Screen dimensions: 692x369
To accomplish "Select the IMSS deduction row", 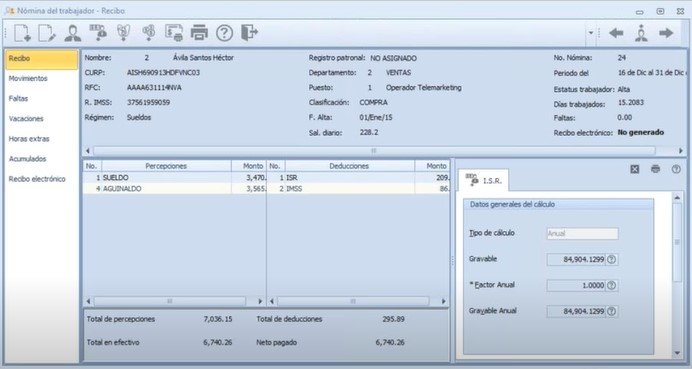I will click(x=358, y=189).
